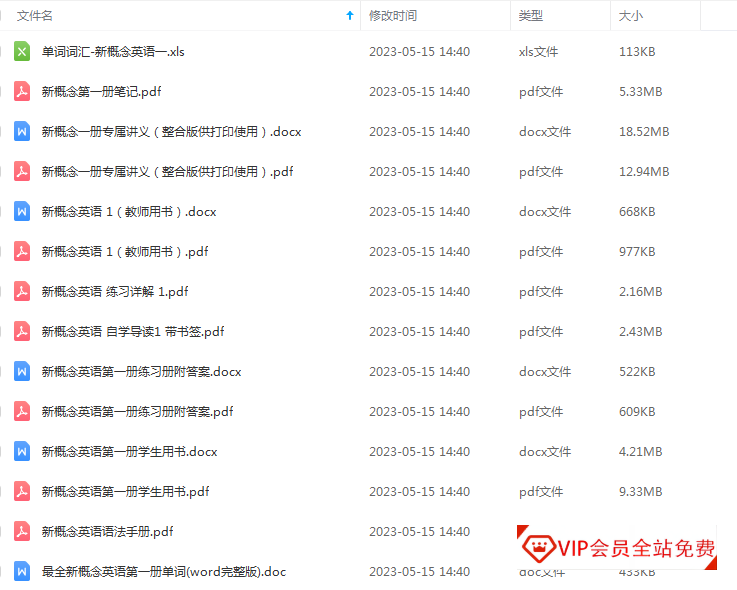Click the Word icon for 新概念英语 1（教师用书）.docx
Viewport: 737px width, 590px height.
(x=22, y=212)
